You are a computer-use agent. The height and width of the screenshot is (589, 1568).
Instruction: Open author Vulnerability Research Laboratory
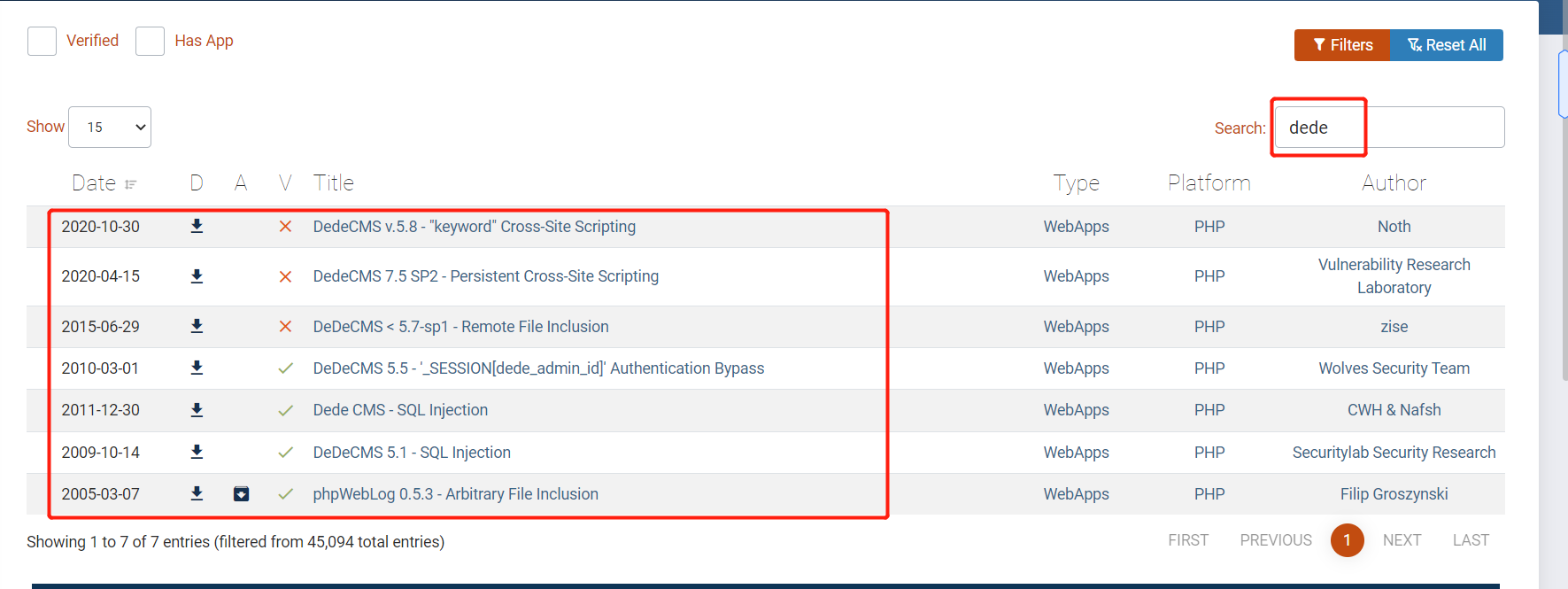1394,276
